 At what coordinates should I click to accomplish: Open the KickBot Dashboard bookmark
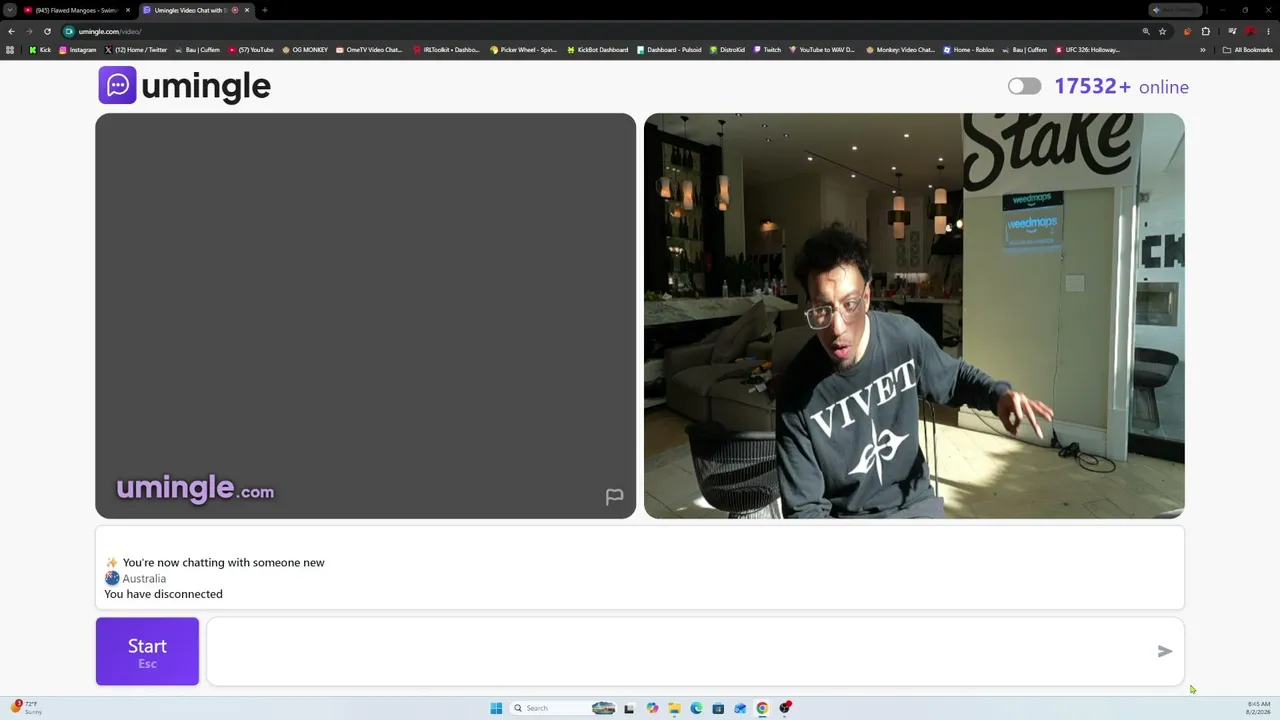(x=598, y=50)
